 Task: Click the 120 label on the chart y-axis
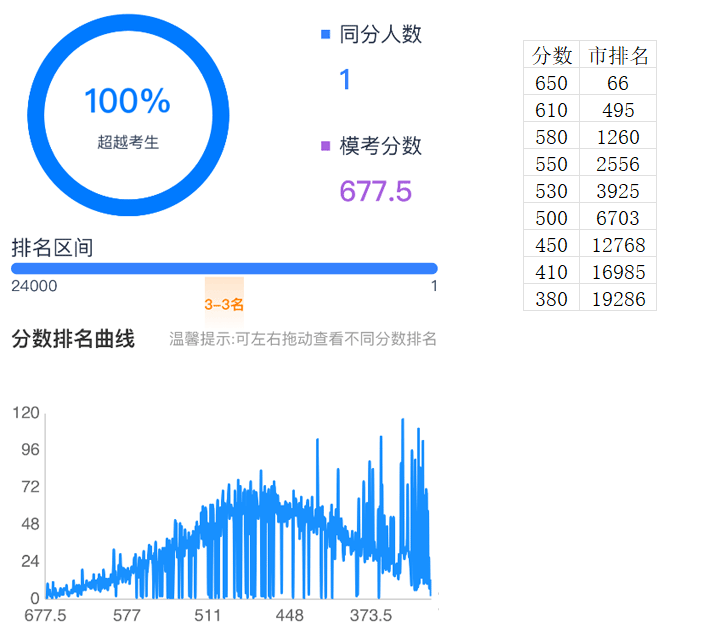pyautogui.click(x=26, y=413)
